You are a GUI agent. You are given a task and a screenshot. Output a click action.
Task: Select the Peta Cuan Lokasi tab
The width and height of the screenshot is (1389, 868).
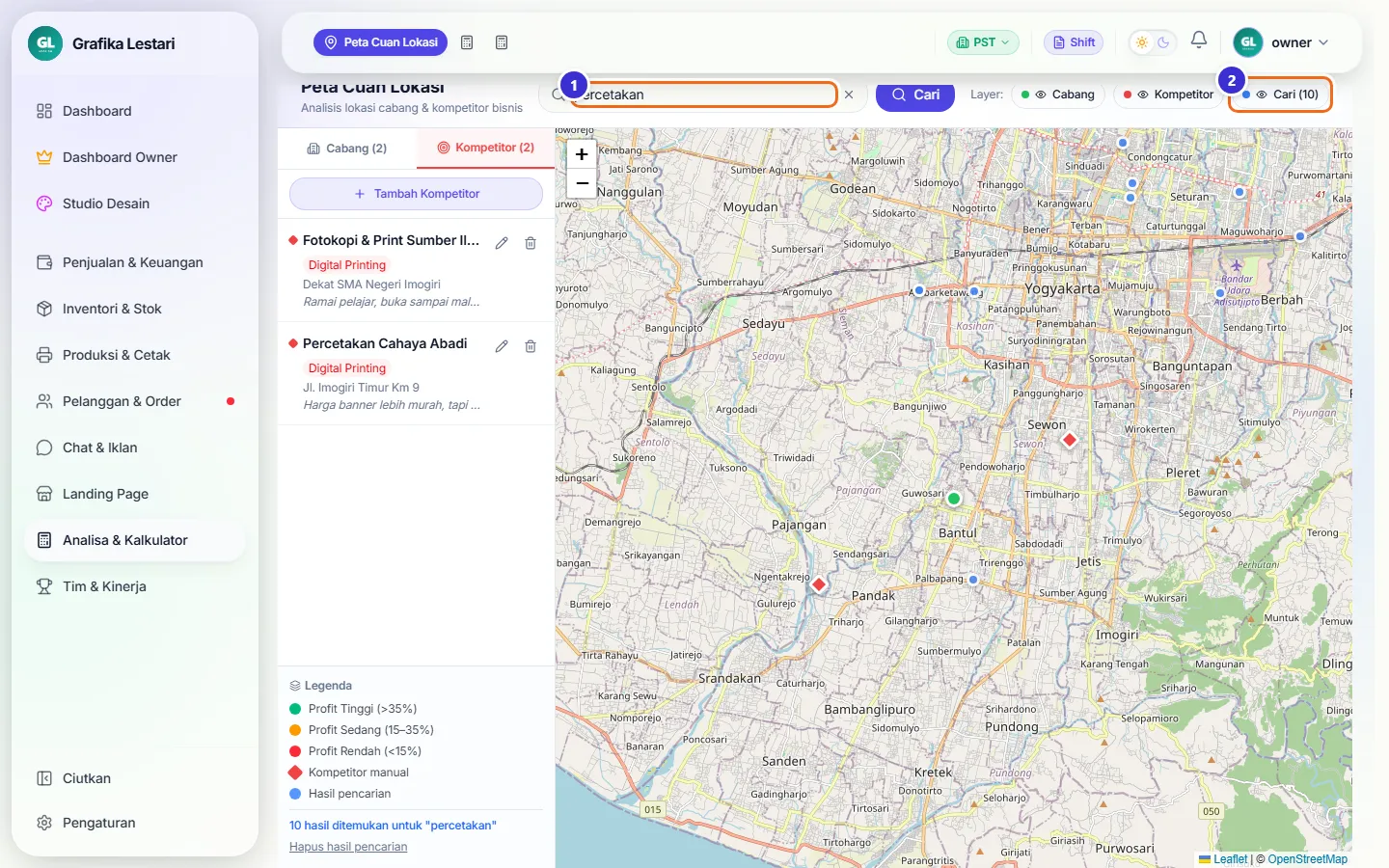(381, 42)
